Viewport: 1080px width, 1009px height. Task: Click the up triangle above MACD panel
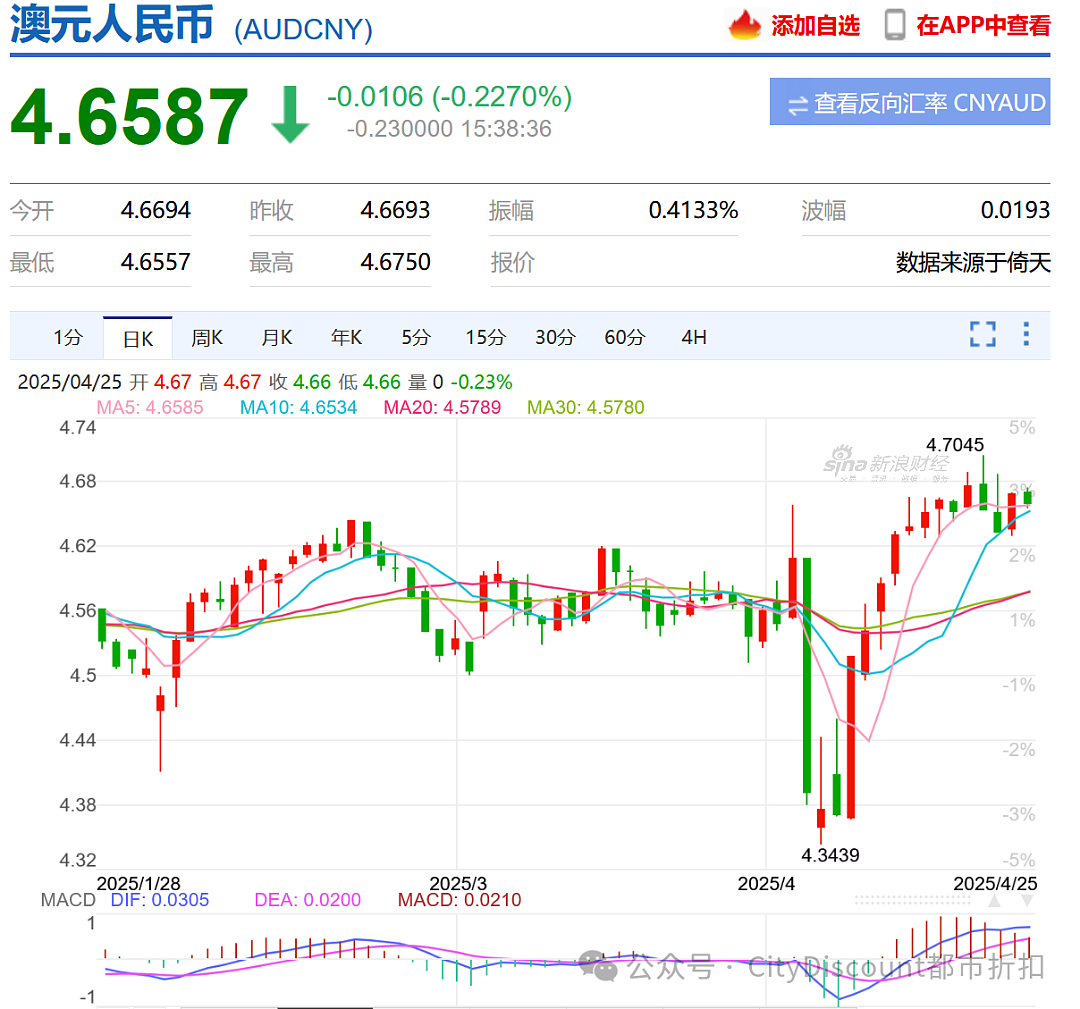click(x=994, y=901)
